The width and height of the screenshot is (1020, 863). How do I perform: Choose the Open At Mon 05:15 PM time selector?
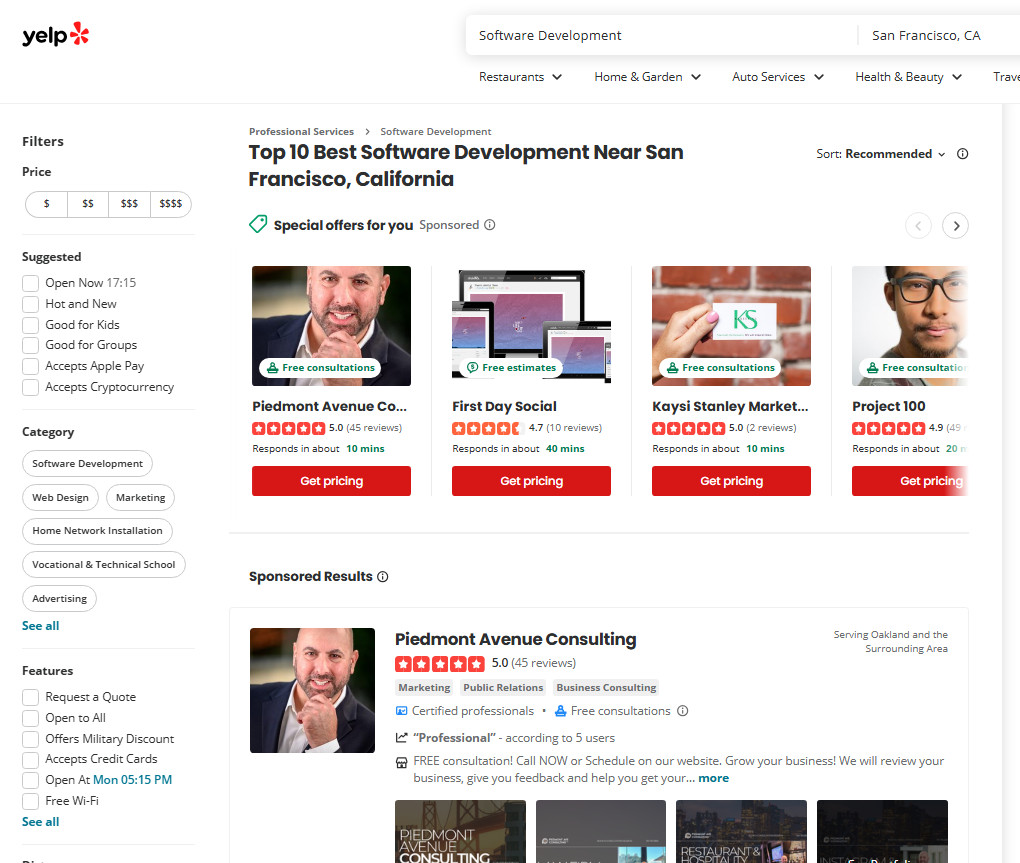click(132, 780)
